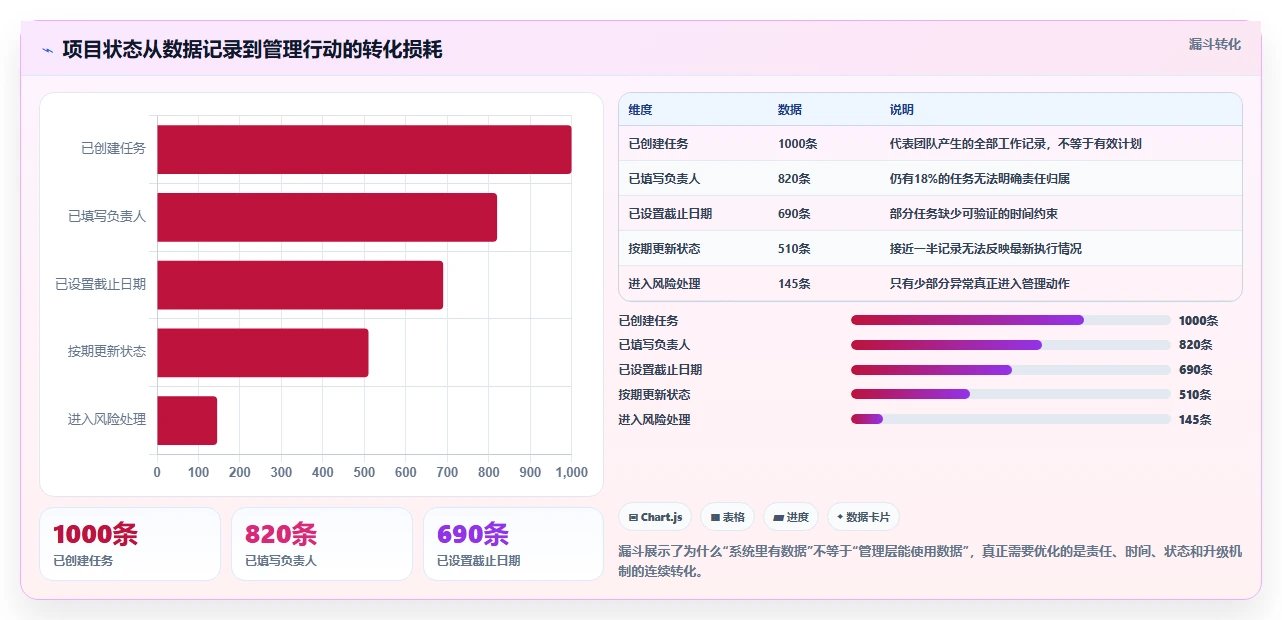1282x620 pixels.
Task: Click the 按期更新状态 progress bar showing 510条
Action: pyautogui.click(x=1010, y=394)
